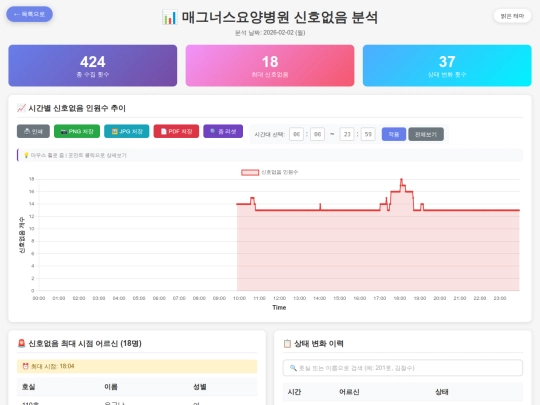Click the 상태 column header
Image resolution: width=540 pixels, height=405 pixels.
tap(442, 392)
